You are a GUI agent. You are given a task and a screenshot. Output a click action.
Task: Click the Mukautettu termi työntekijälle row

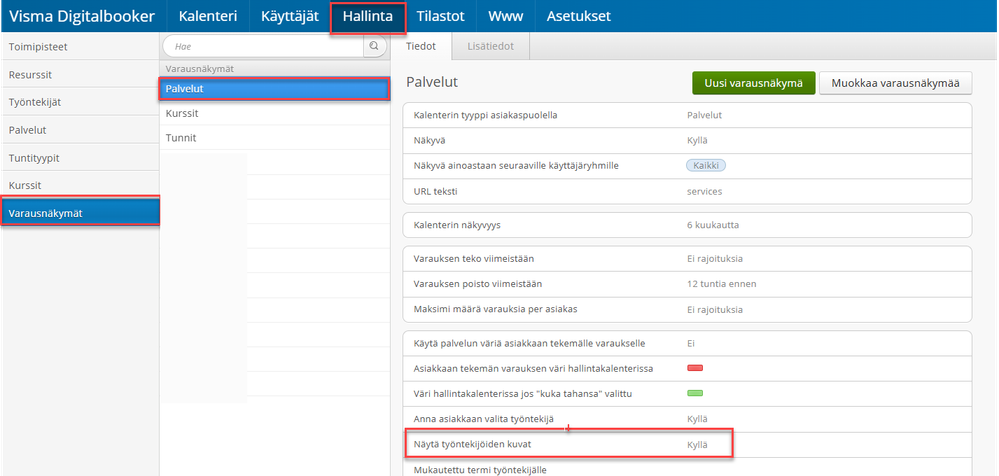pyautogui.click(x=687, y=468)
